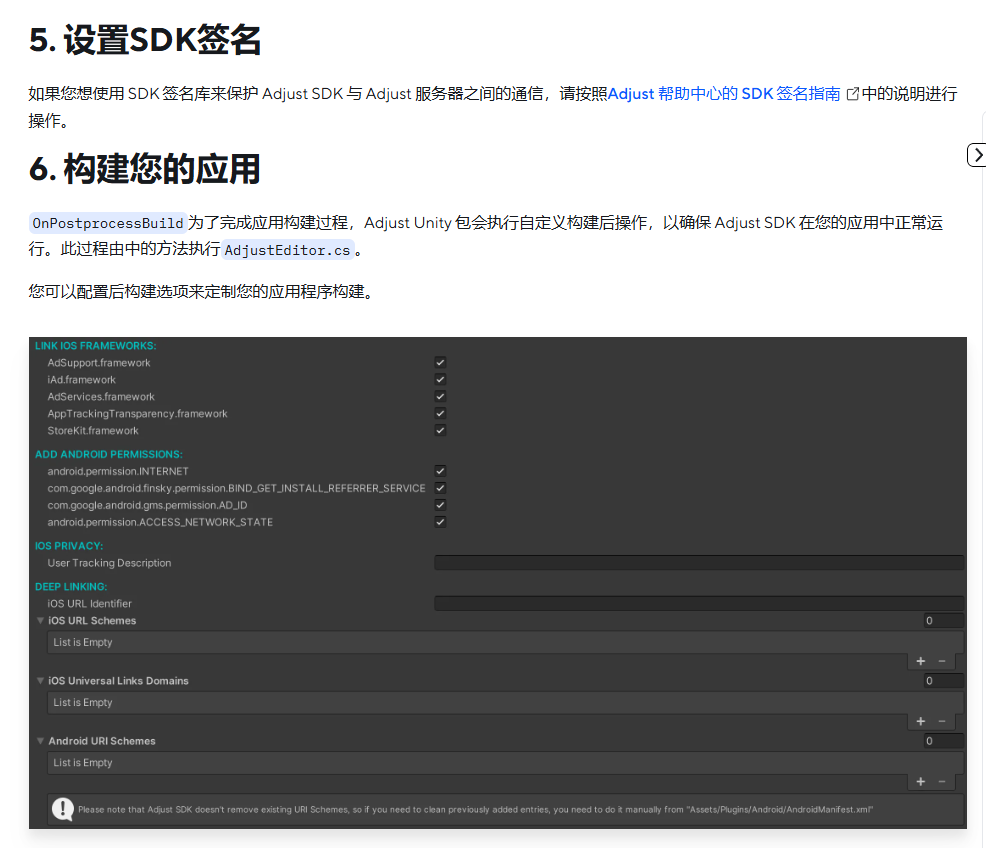Toggle ACCESS_NETWORK_STATE permission checkbox
Screen dimensions: 986x848
pos(440,522)
